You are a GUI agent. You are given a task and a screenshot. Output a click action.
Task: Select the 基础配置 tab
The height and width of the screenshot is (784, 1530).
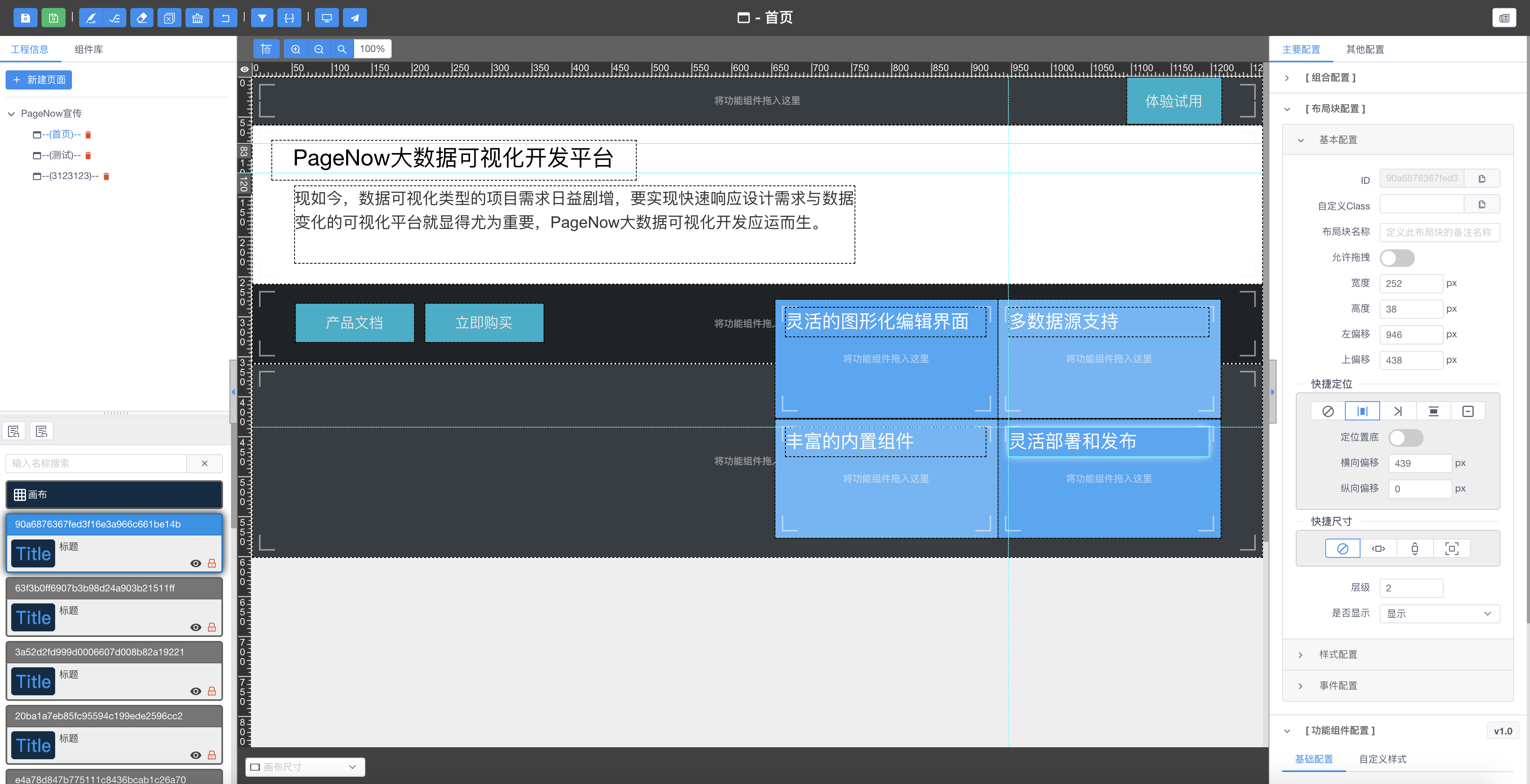[x=1314, y=758]
